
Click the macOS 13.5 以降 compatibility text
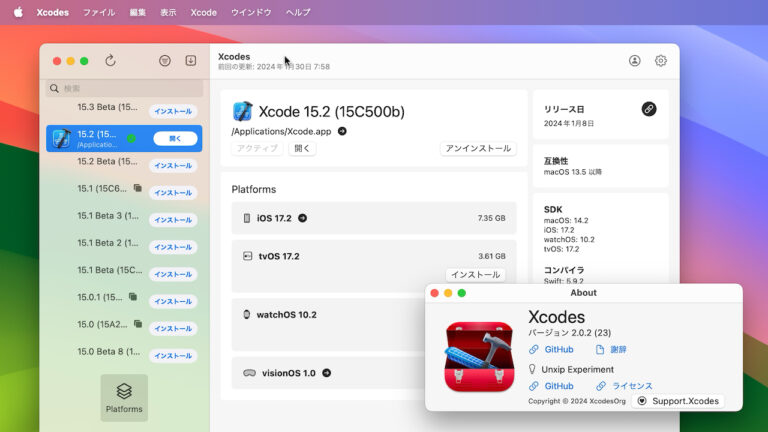click(x=573, y=172)
